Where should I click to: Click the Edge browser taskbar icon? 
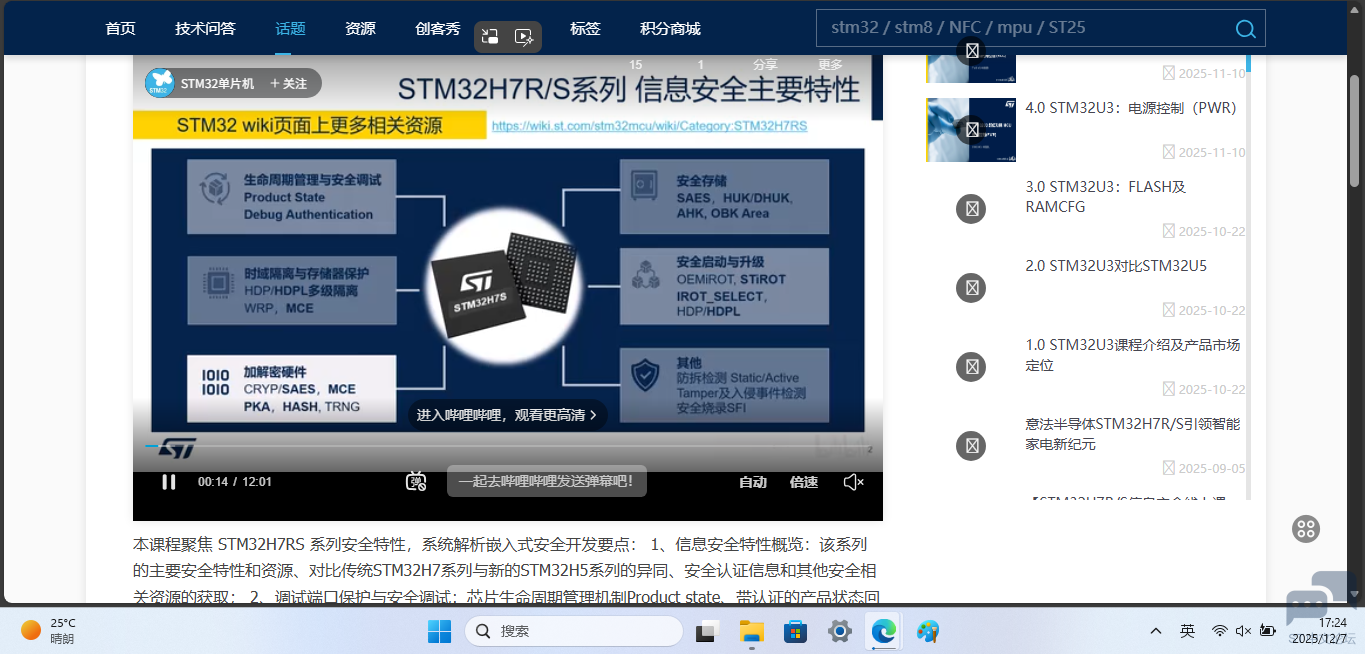(883, 631)
